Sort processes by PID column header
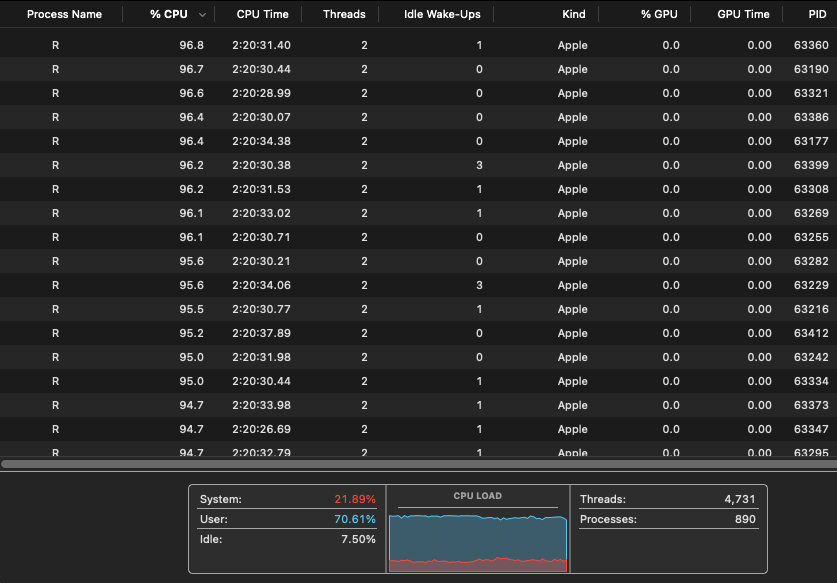Image resolution: width=837 pixels, height=583 pixels. point(817,14)
